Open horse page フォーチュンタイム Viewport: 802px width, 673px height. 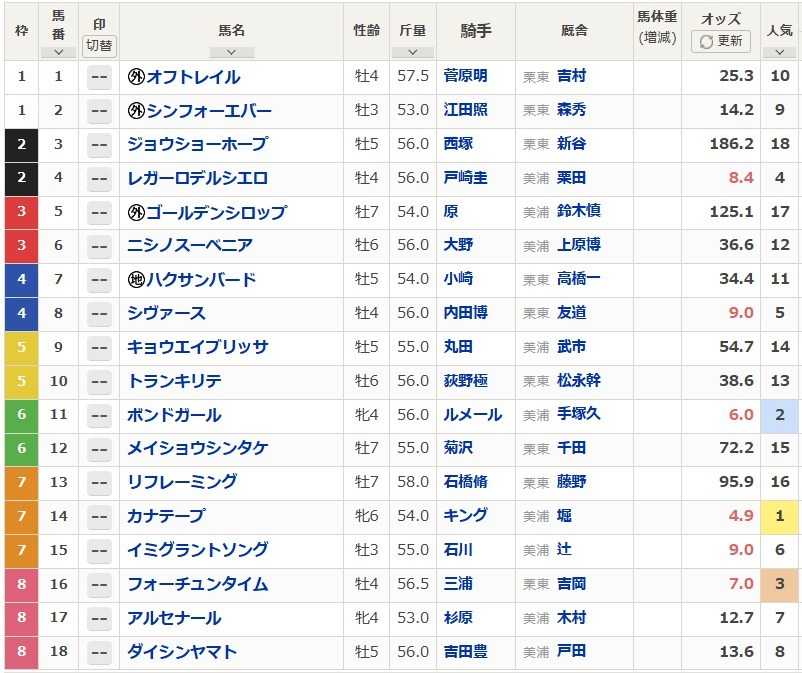(197, 584)
